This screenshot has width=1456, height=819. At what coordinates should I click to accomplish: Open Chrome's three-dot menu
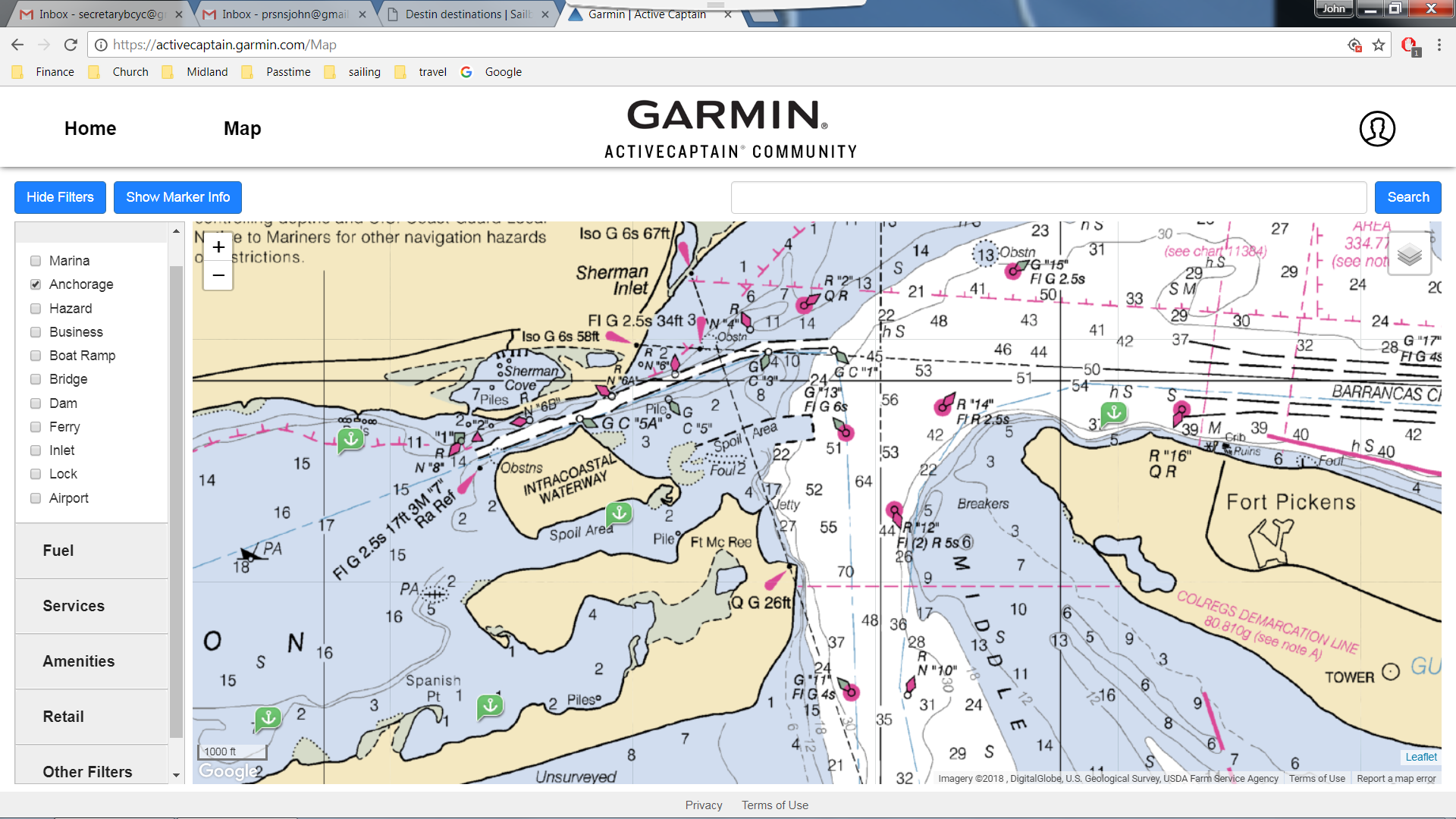pos(1439,45)
